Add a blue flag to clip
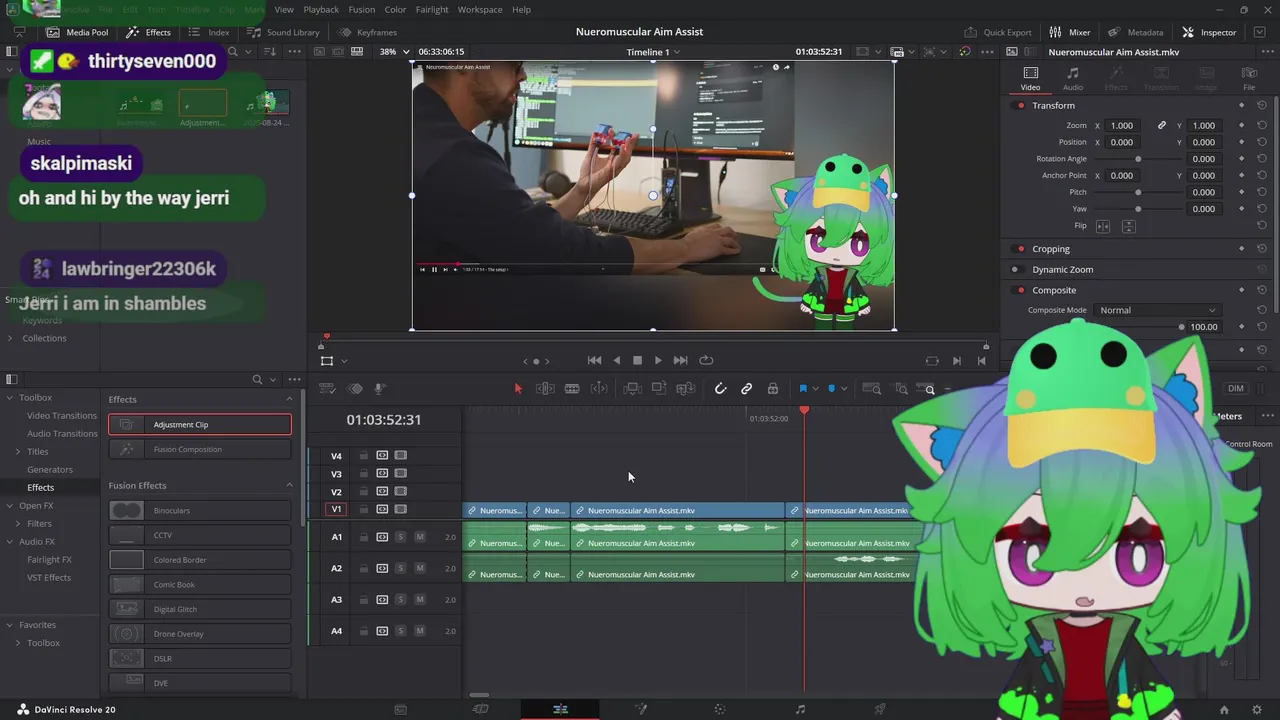1280x720 pixels. pos(803,389)
